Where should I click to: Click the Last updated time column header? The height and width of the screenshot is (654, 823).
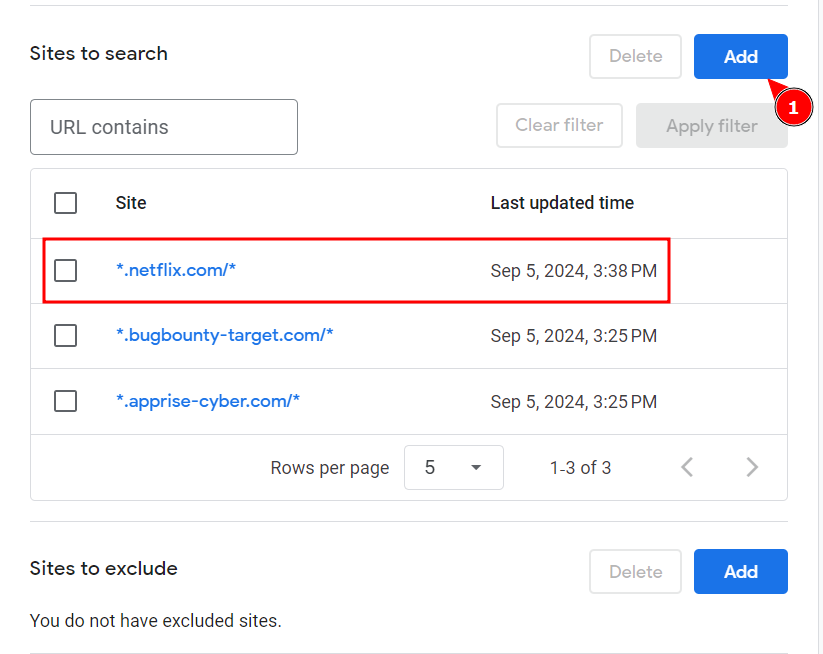point(562,203)
